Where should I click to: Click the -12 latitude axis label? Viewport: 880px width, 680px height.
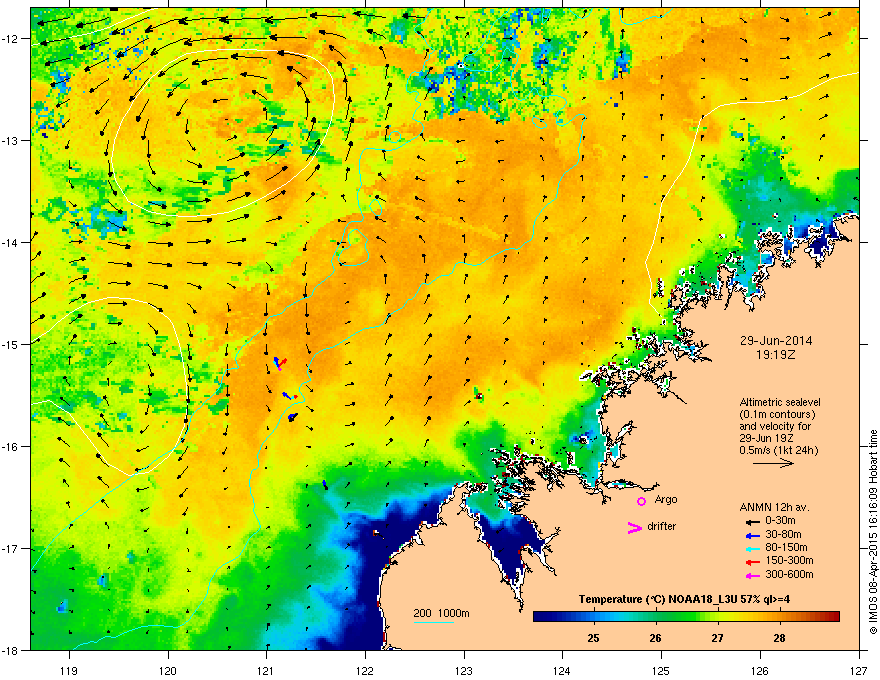pos(11,39)
